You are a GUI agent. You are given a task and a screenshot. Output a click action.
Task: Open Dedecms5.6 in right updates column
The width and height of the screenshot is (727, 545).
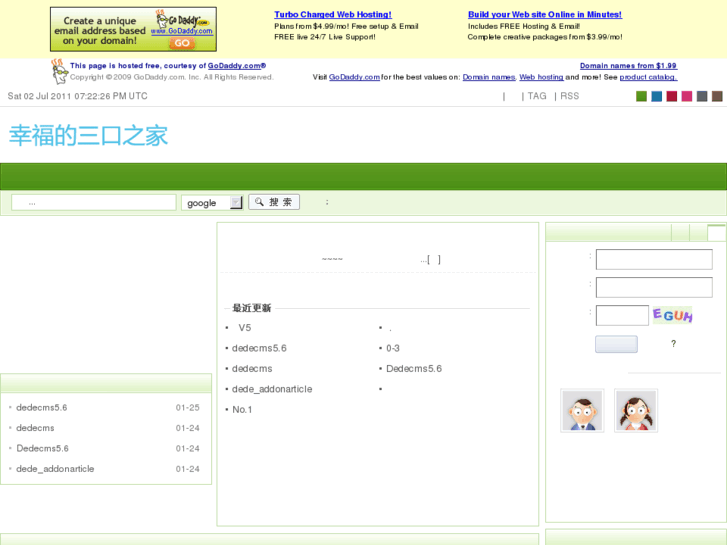click(414, 369)
